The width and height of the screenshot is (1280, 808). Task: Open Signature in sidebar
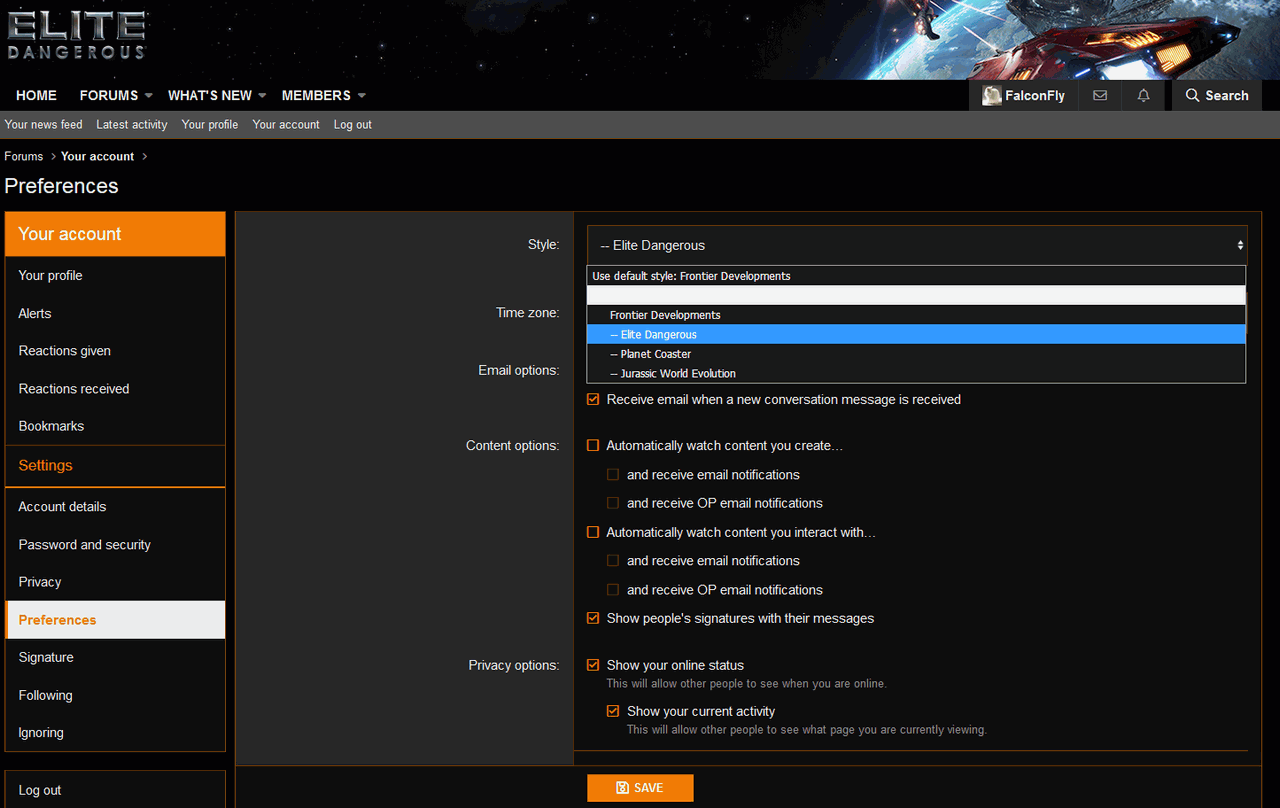click(115, 657)
